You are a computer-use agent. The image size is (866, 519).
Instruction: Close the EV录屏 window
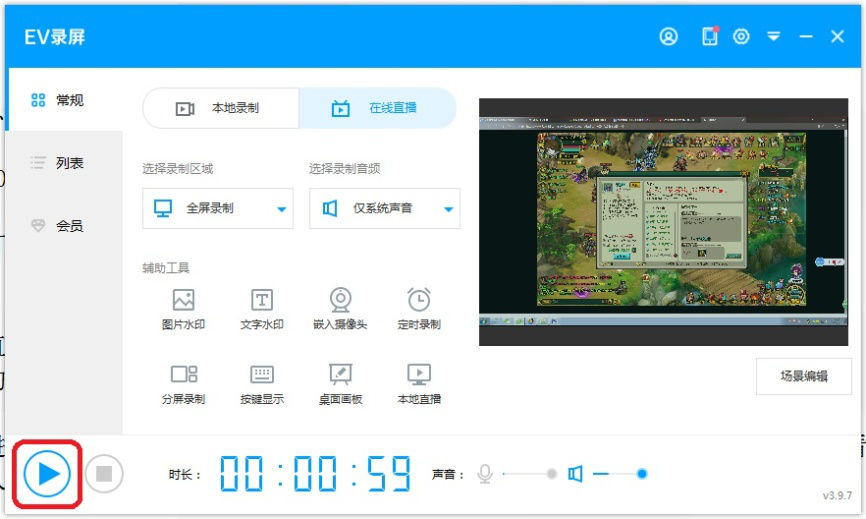pyautogui.click(x=837, y=36)
